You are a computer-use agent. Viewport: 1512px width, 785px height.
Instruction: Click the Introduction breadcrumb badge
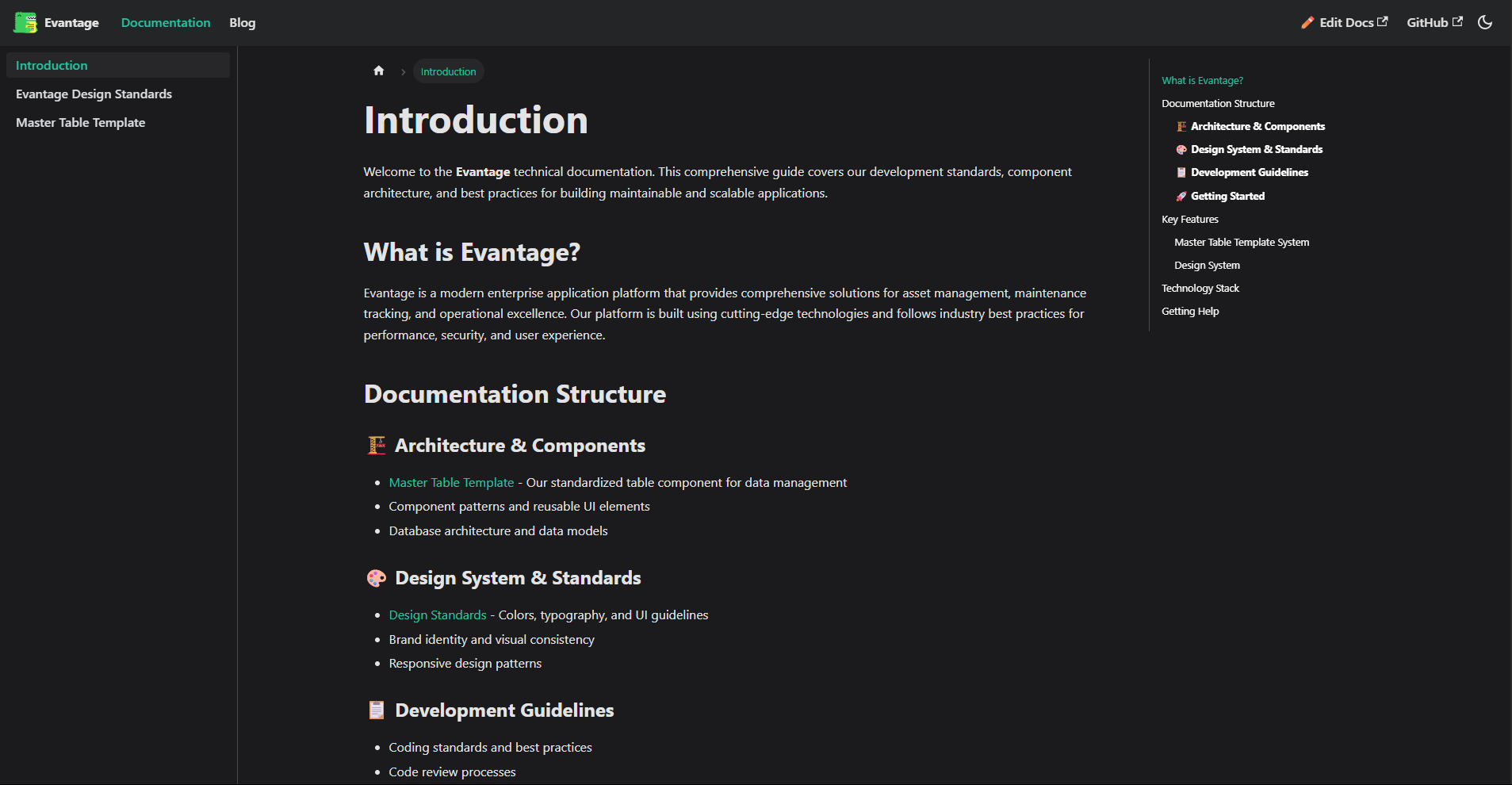(x=448, y=71)
